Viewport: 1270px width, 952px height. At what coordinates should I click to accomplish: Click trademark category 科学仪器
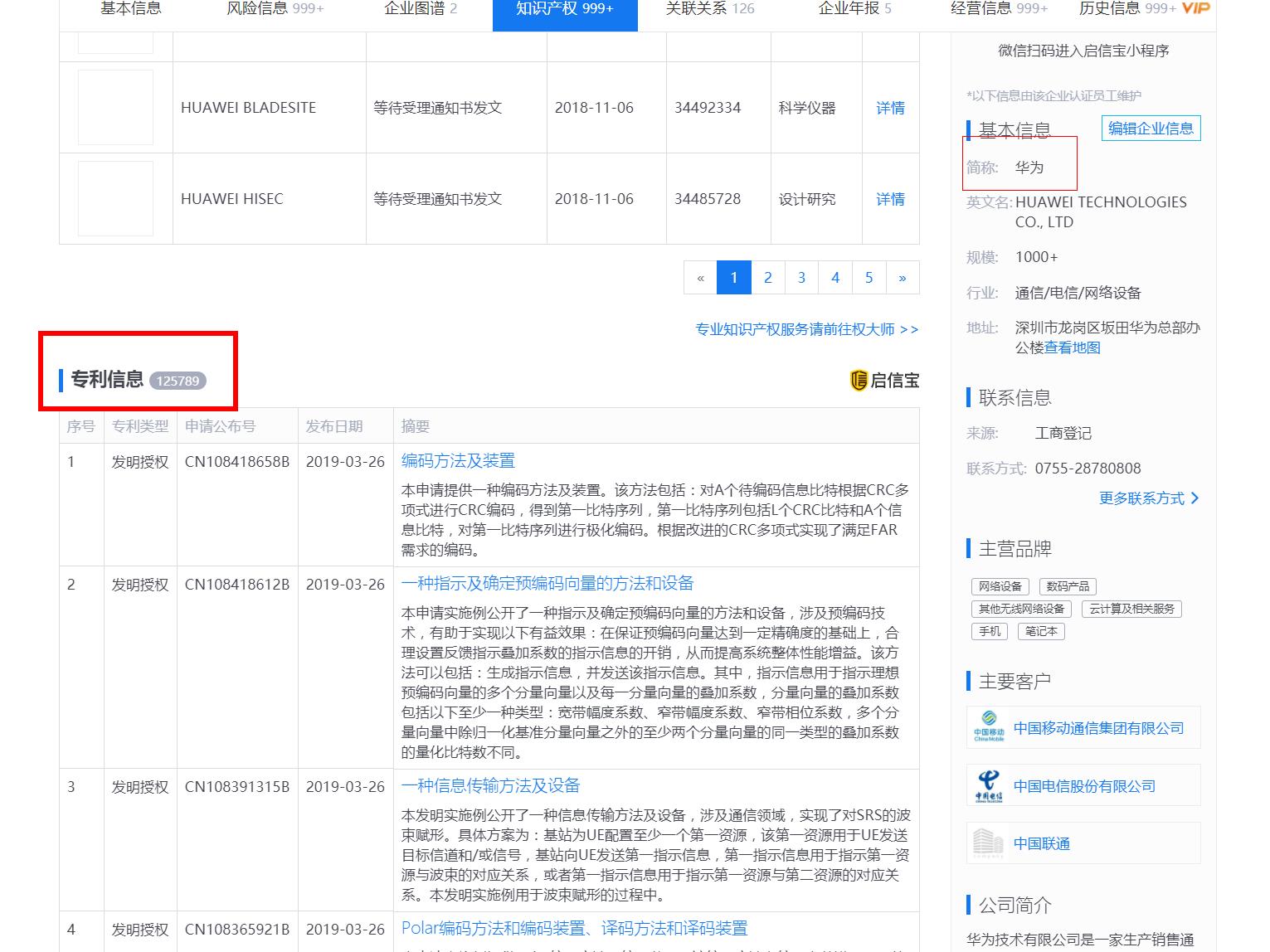pyautogui.click(x=807, y=108)
